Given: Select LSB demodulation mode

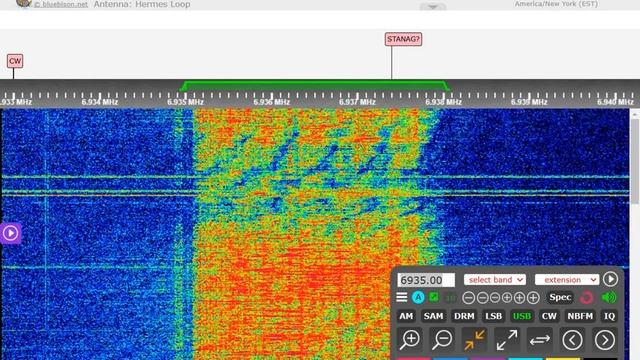Looking at the screenshot, I should coord(493,316).
